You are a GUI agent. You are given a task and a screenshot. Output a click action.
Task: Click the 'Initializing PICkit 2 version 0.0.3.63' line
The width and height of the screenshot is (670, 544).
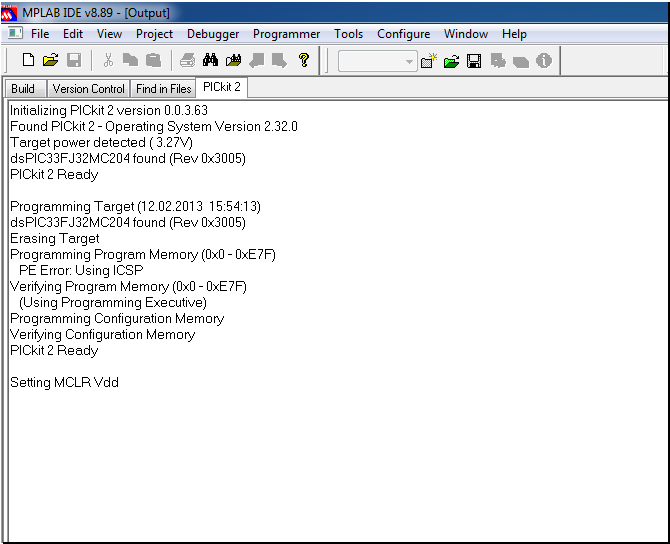pyautogui.click(x=109, y=110)
